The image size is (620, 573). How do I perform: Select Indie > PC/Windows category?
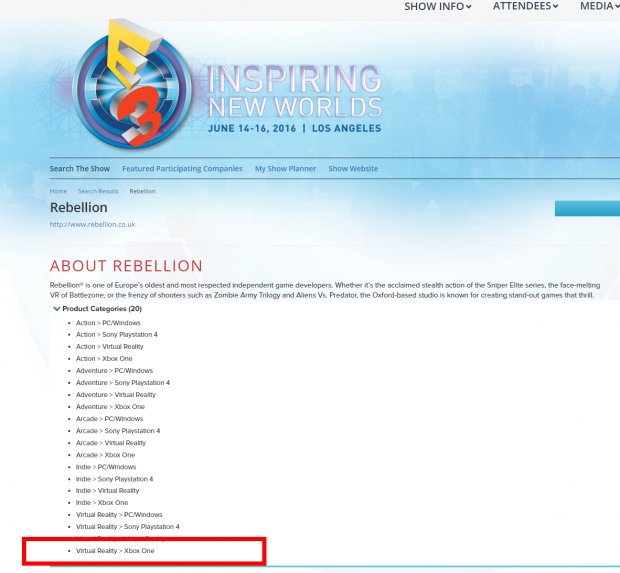coord(106,467)
